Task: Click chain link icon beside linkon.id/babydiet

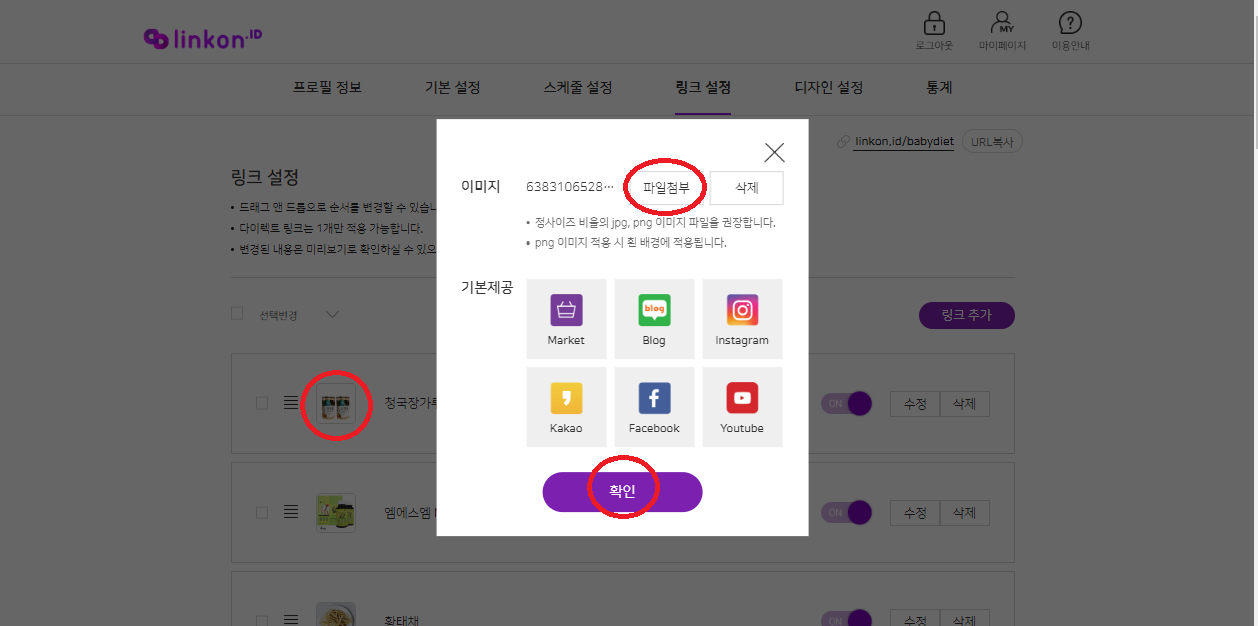Action: coord(844,142)
